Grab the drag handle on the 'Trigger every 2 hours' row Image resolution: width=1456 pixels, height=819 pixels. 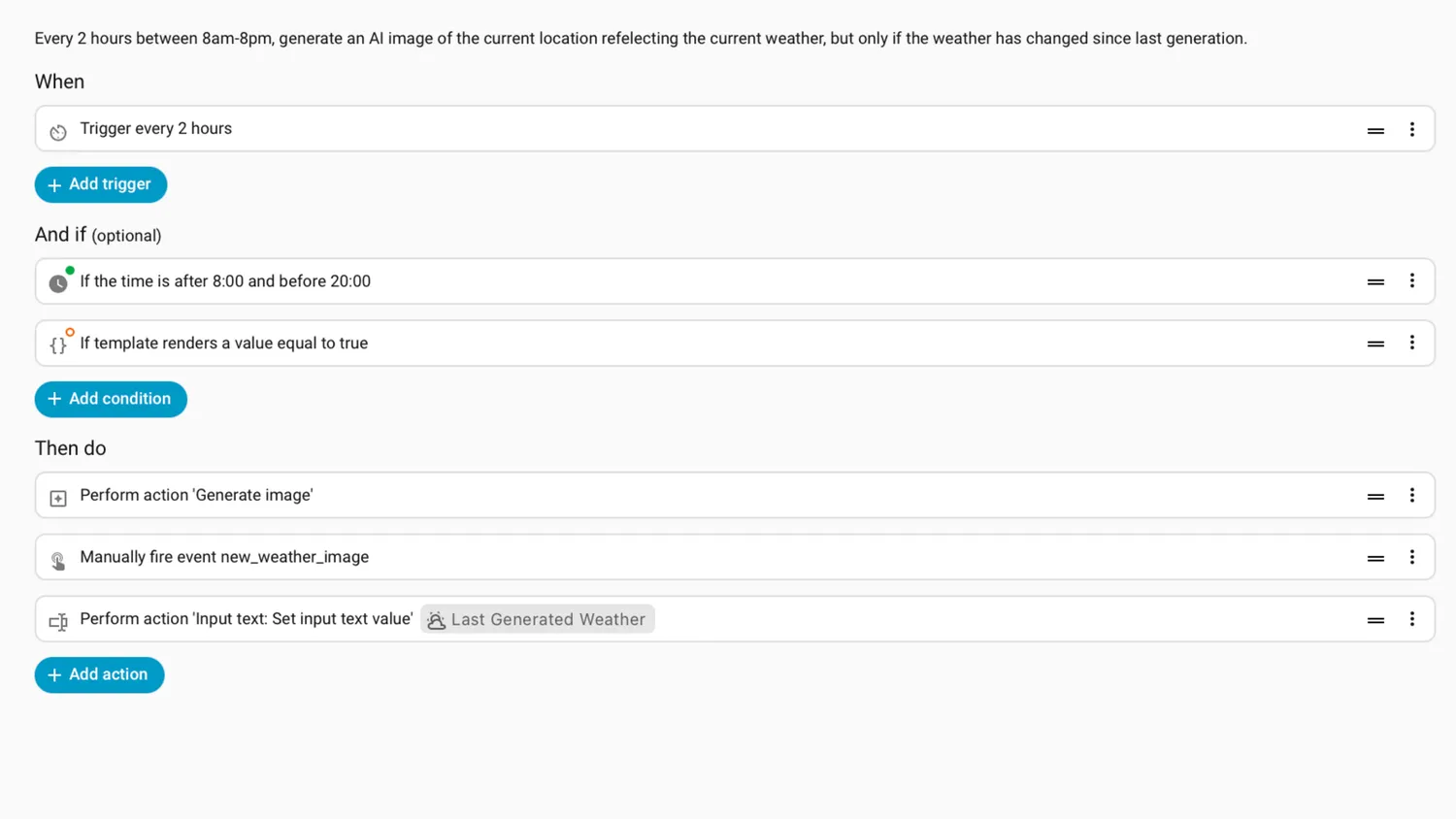click(1375, 130)
